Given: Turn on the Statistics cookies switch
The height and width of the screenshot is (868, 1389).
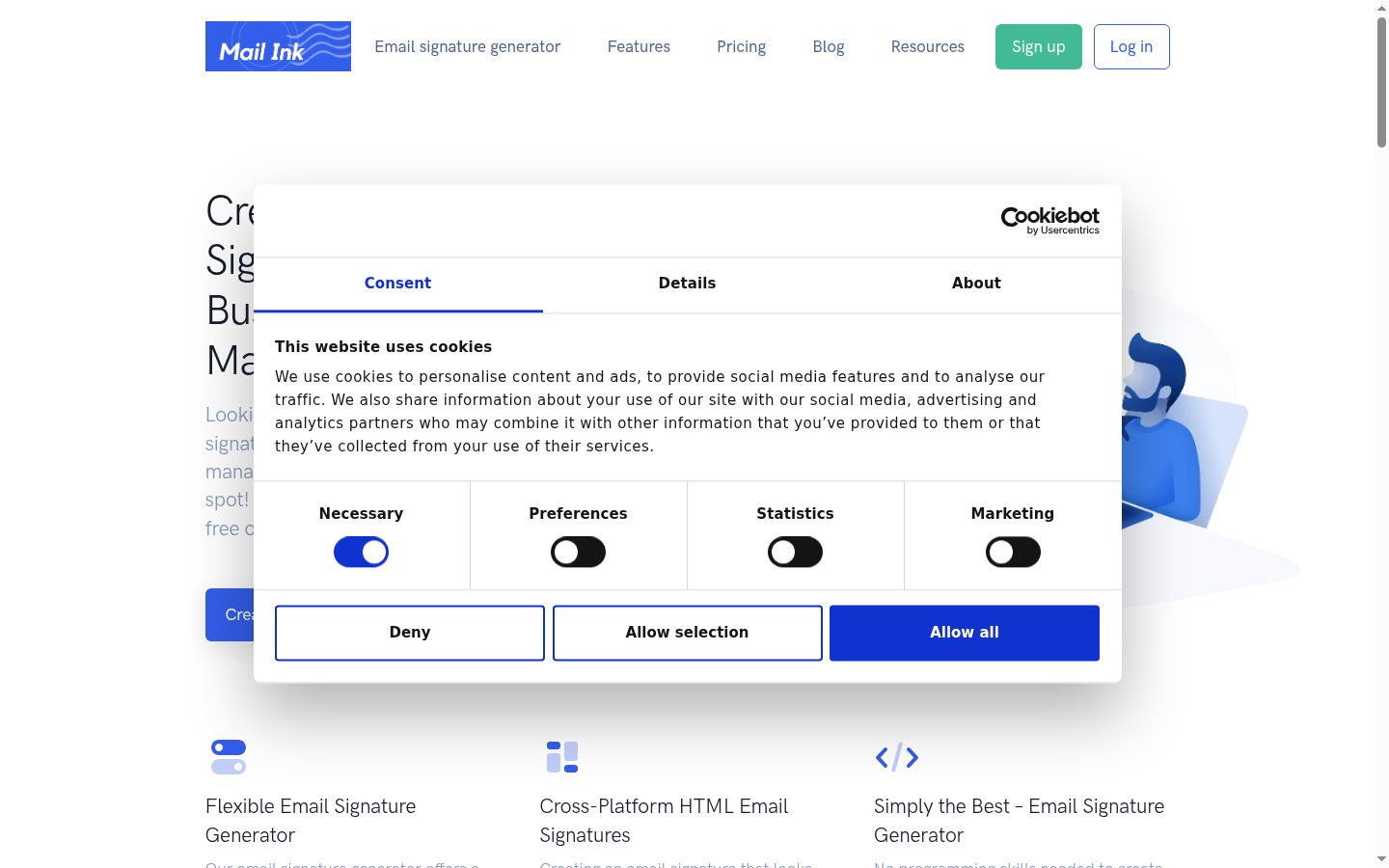Looking at the screenshot, I should coord(795,553).
